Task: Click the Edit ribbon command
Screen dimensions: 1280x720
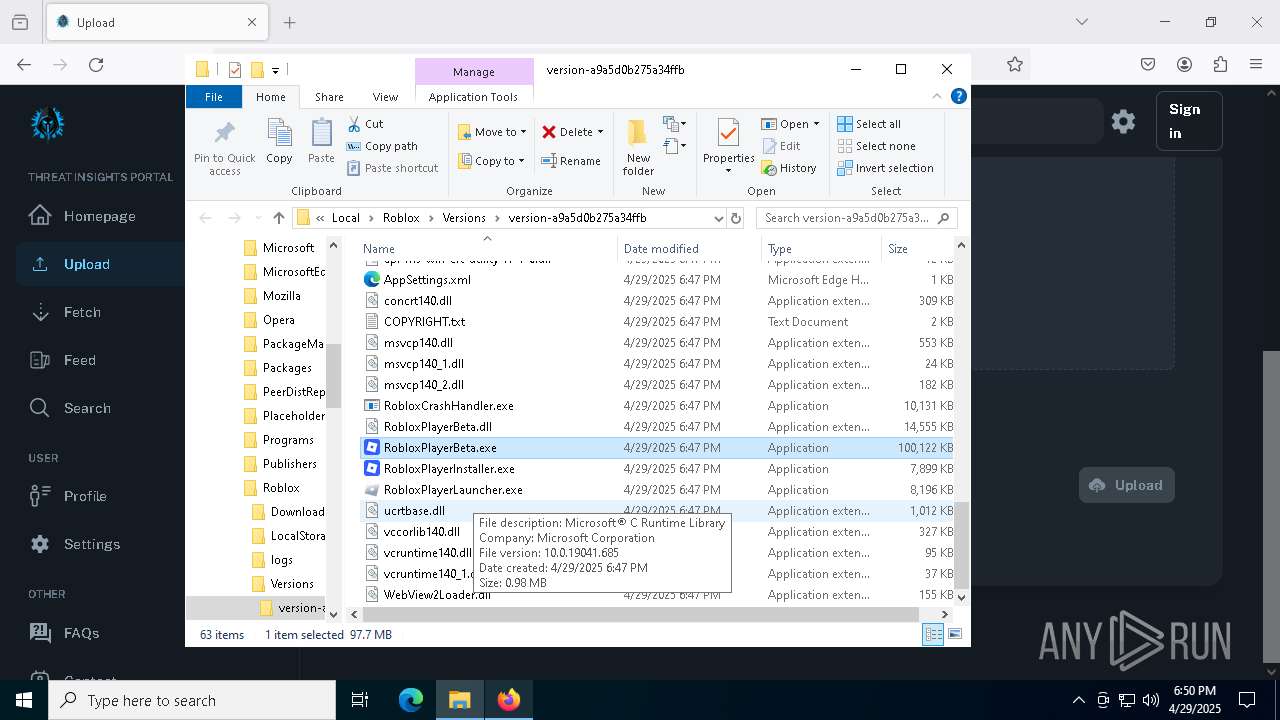Action: (780, 146)
